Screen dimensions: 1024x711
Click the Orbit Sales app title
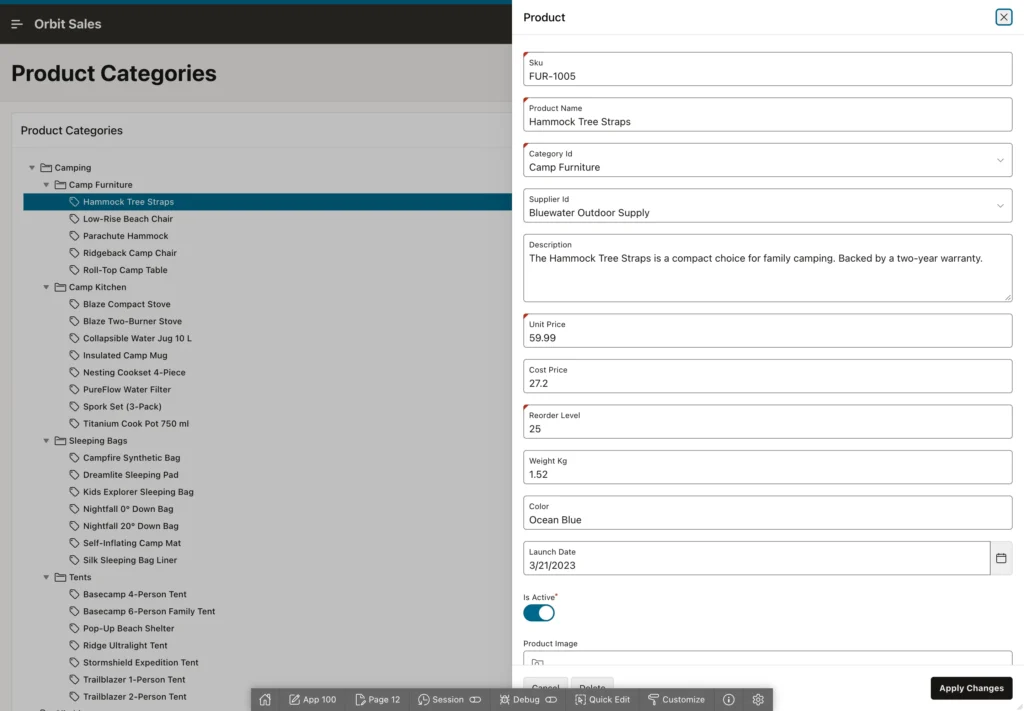(67, 24)
